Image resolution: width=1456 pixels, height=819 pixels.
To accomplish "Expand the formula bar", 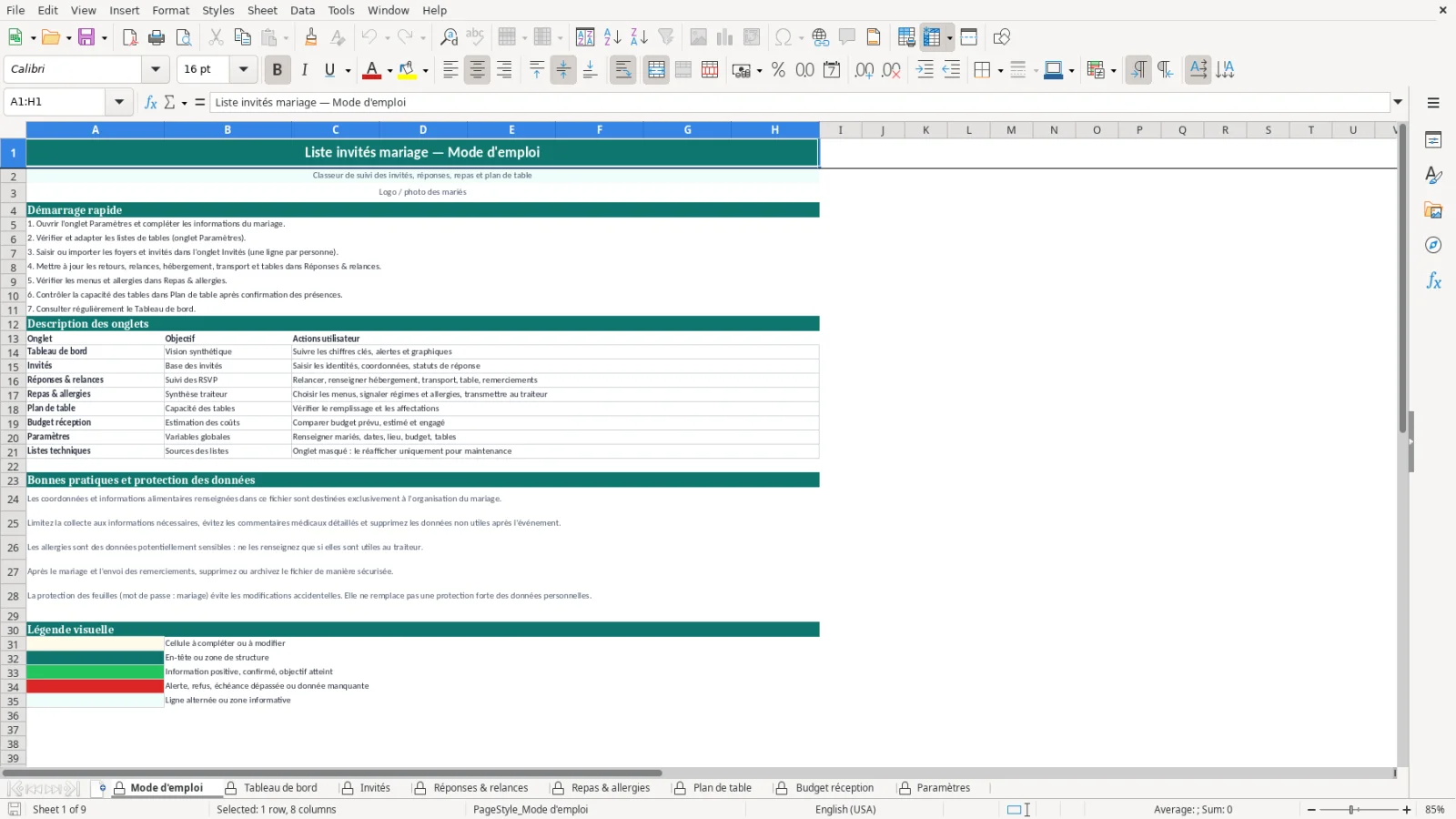I will [x=1398, y=102].
